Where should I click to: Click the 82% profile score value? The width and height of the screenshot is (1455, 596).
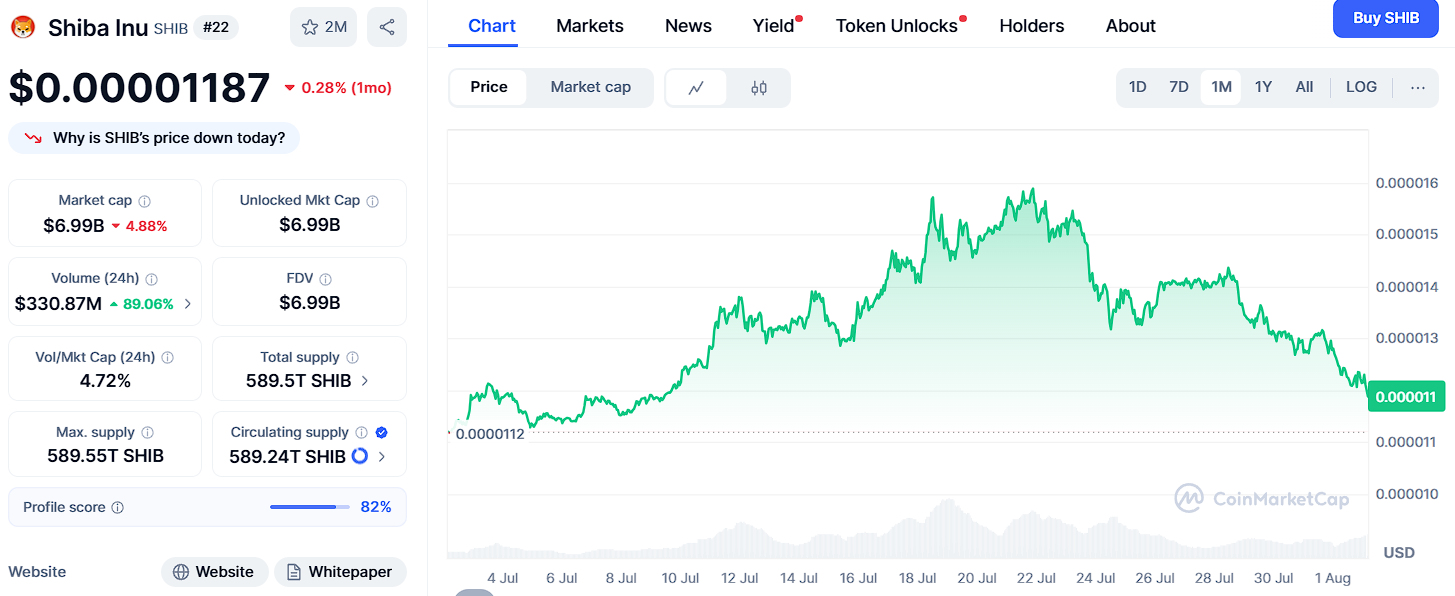coord(376,507)
